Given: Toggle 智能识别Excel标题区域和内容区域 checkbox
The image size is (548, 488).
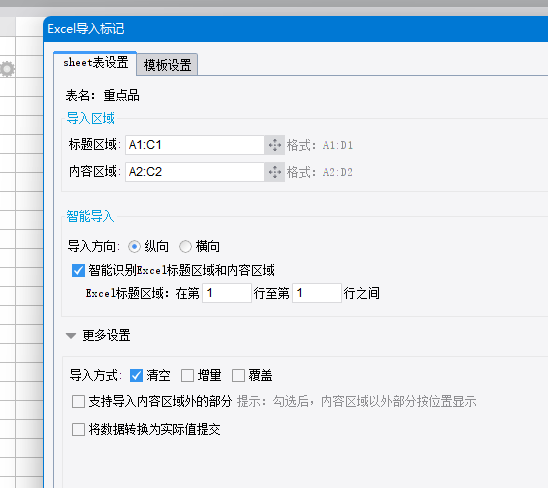Looking at the screenshot, I should click(x=78, y=270).
